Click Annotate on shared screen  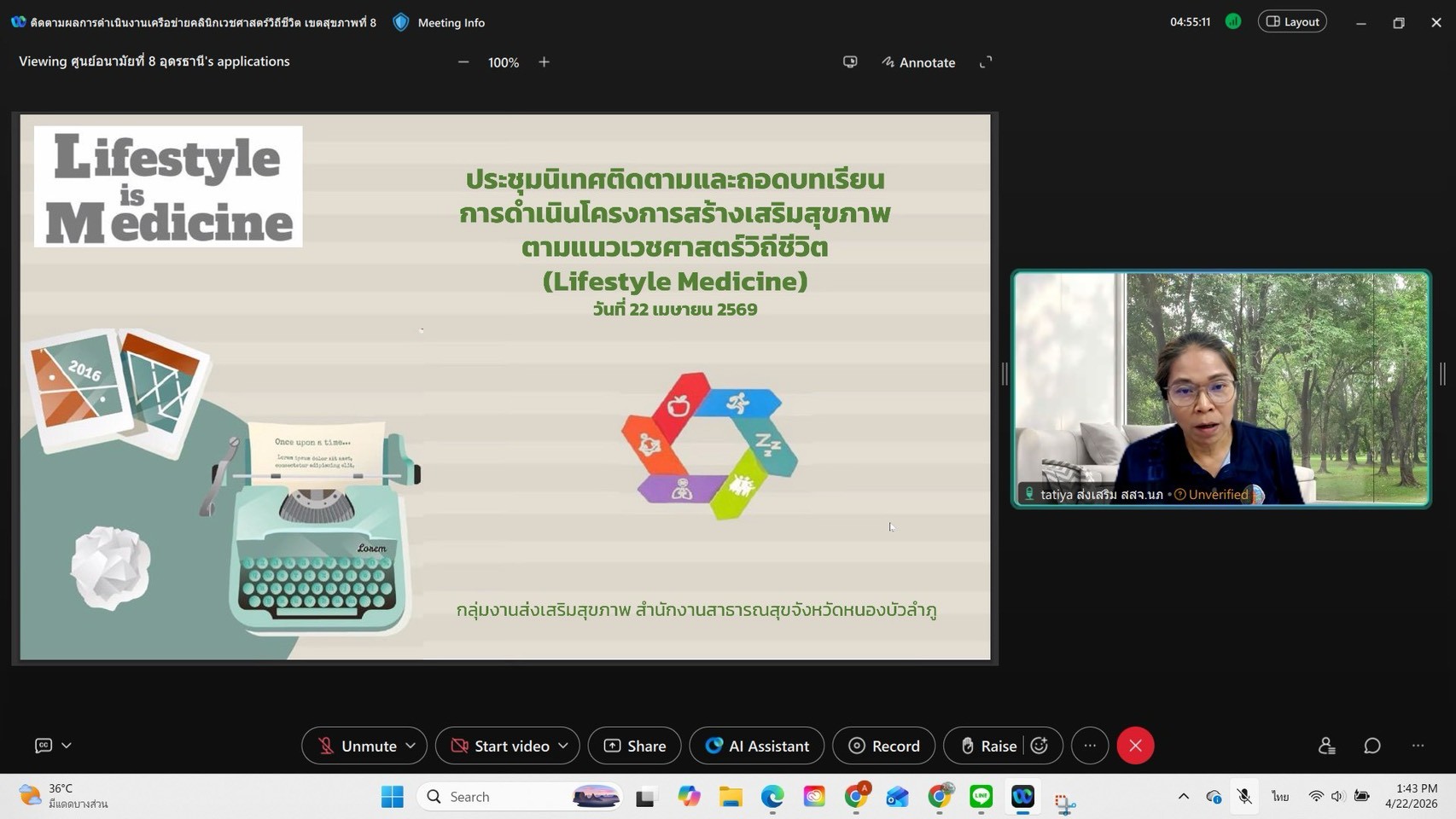click(918, 62)
